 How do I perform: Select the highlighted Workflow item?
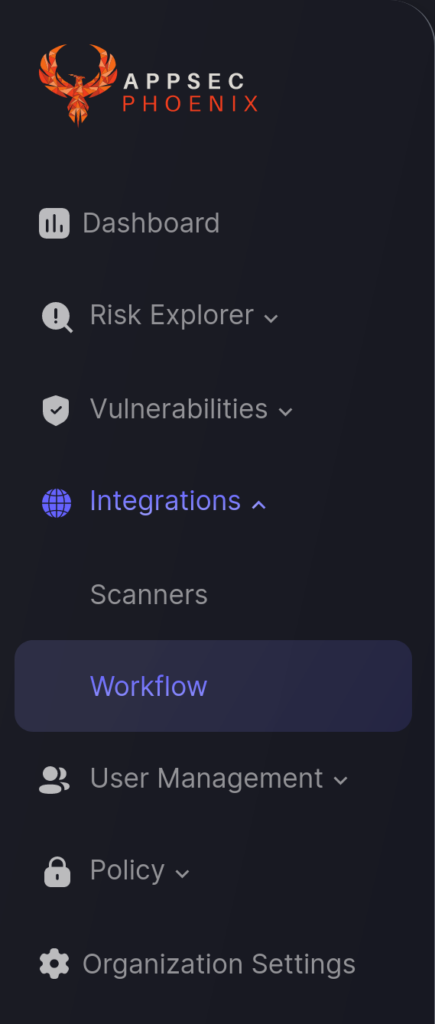(x=213, y=686)
